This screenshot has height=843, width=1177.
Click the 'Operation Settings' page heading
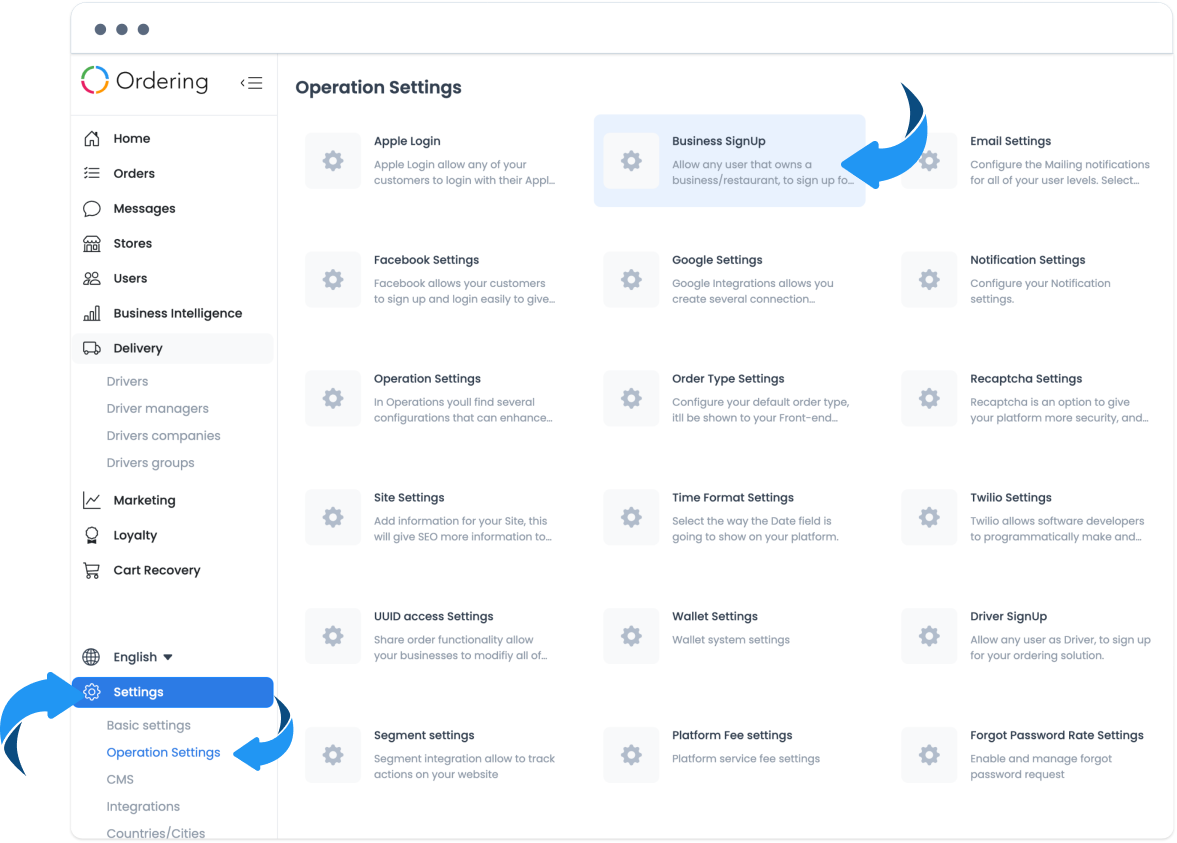click(x=378, y=87)
